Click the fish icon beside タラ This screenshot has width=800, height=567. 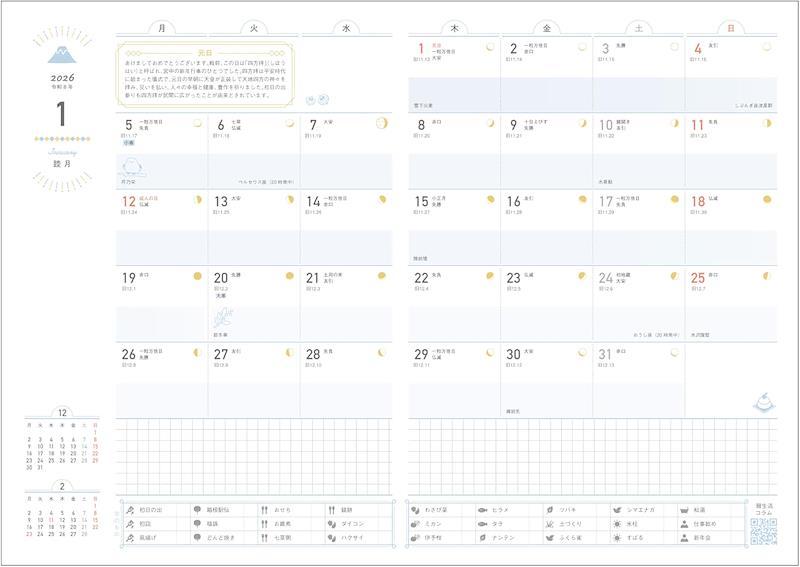point(482,524)
